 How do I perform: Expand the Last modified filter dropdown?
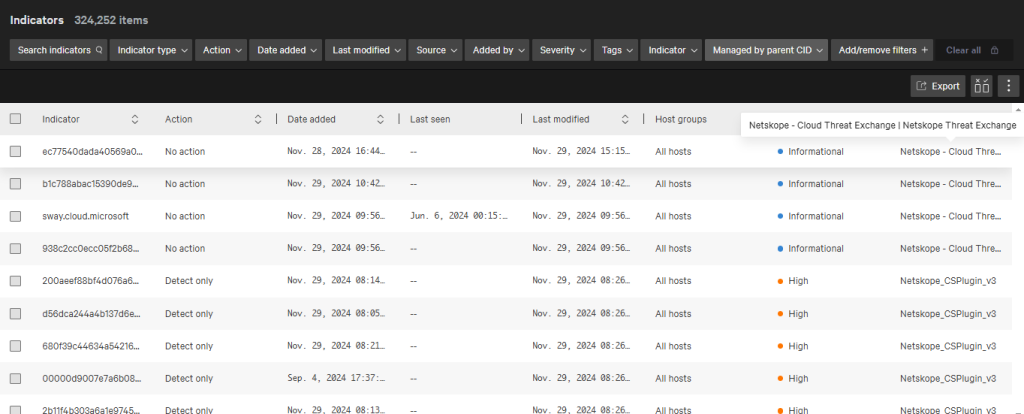click(365, 50)
